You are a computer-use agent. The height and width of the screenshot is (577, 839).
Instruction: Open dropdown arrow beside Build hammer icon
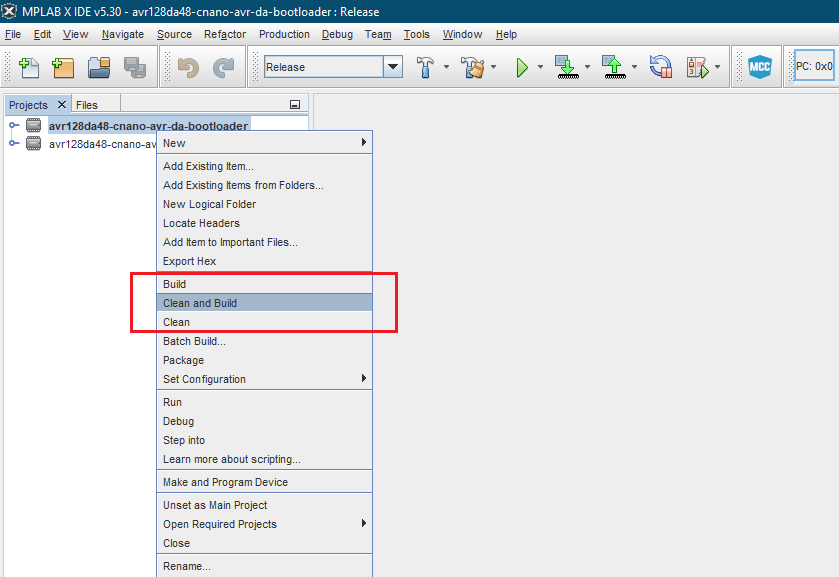pos(446,67)
